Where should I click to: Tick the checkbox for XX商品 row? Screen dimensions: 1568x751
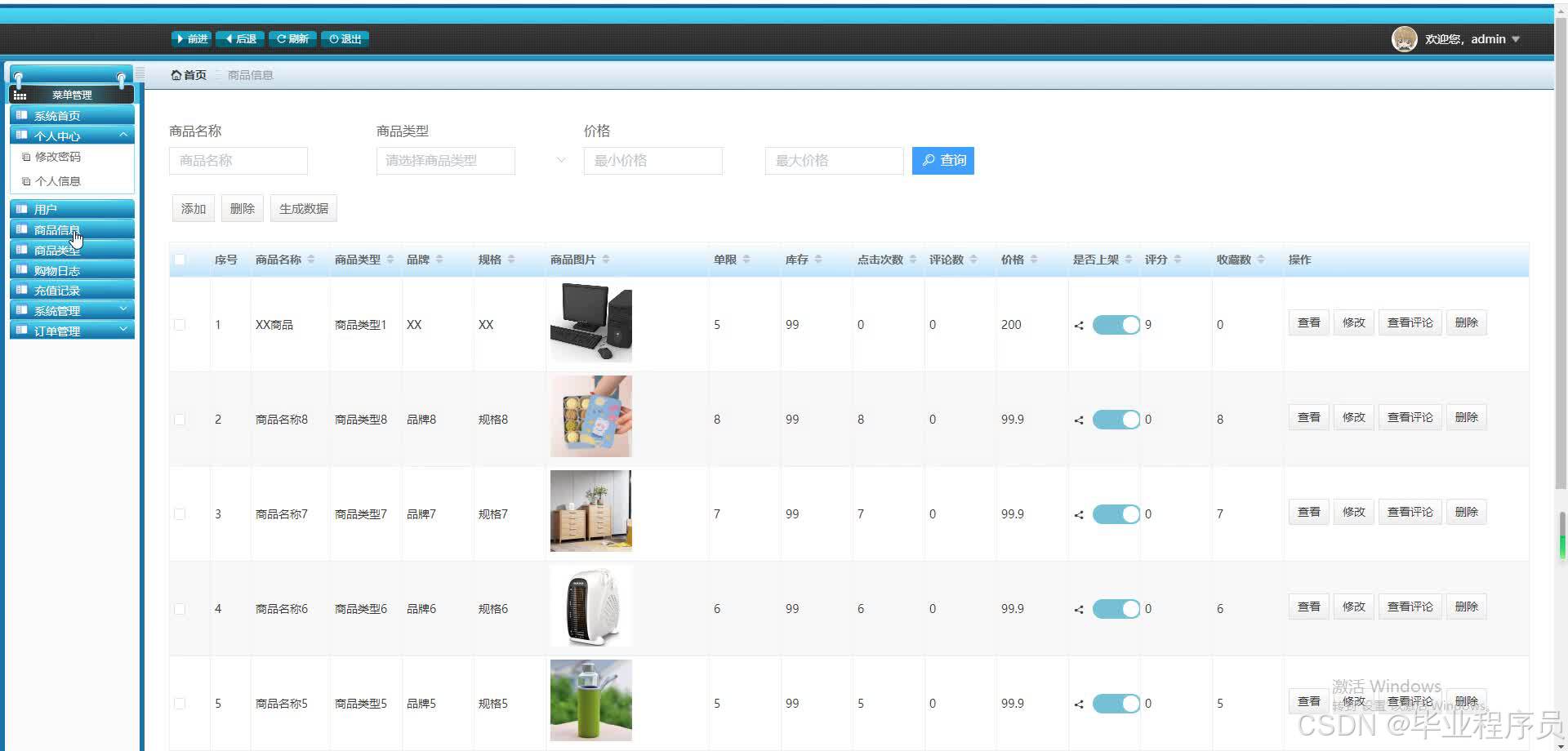tap(180, 325)
